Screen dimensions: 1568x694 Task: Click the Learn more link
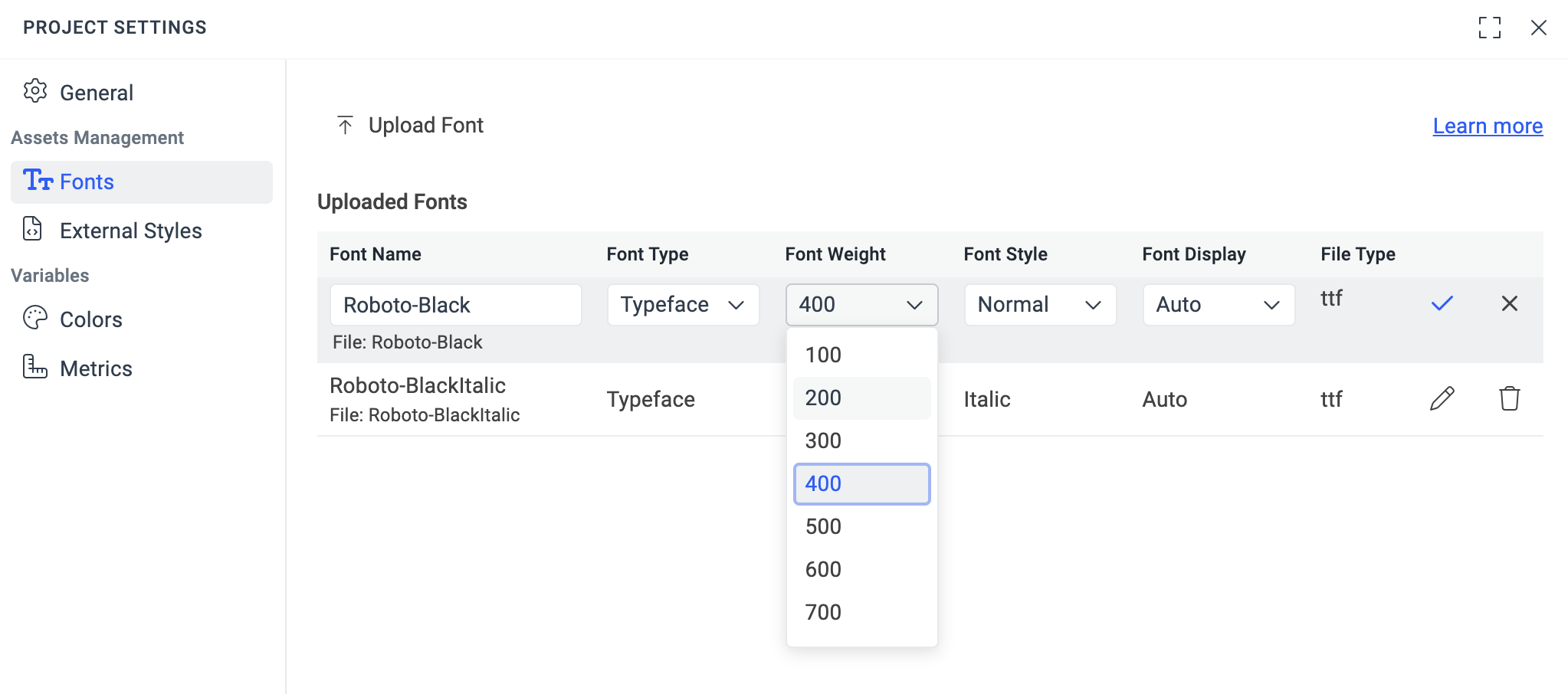[1485, 125]
